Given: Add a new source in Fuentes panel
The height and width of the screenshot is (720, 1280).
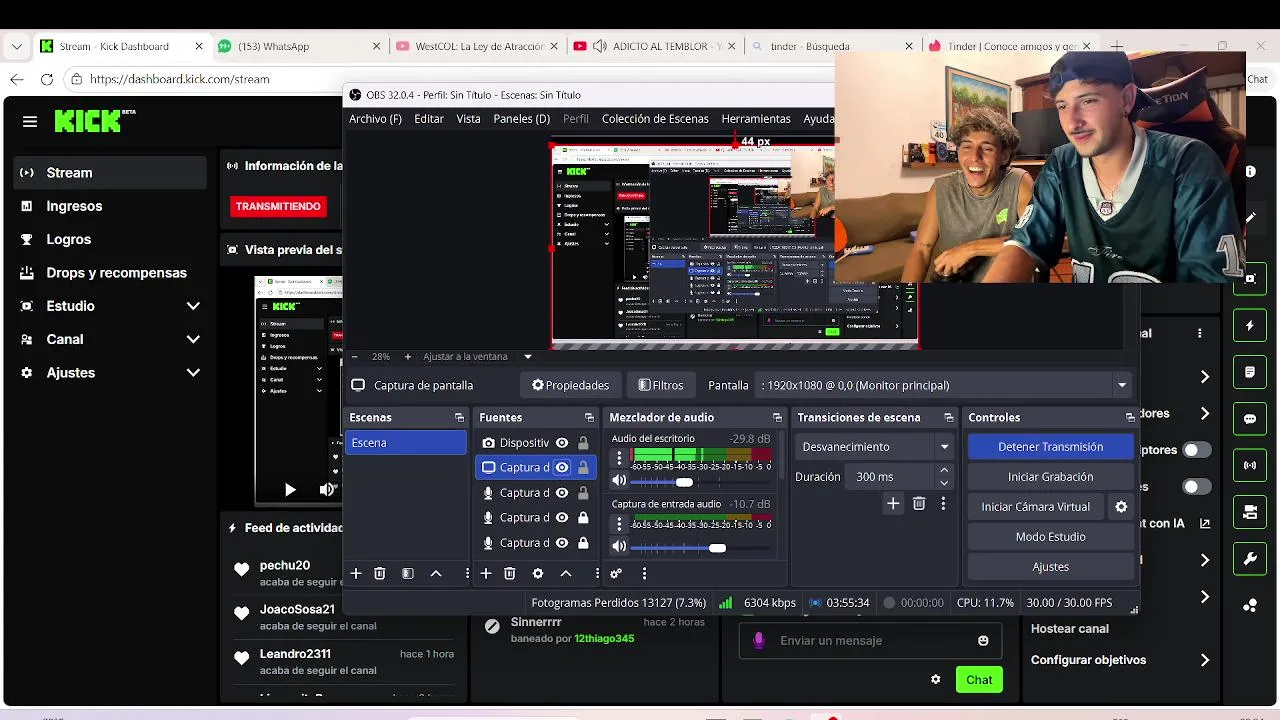Looking at the screenshot, I should point(485,573).
